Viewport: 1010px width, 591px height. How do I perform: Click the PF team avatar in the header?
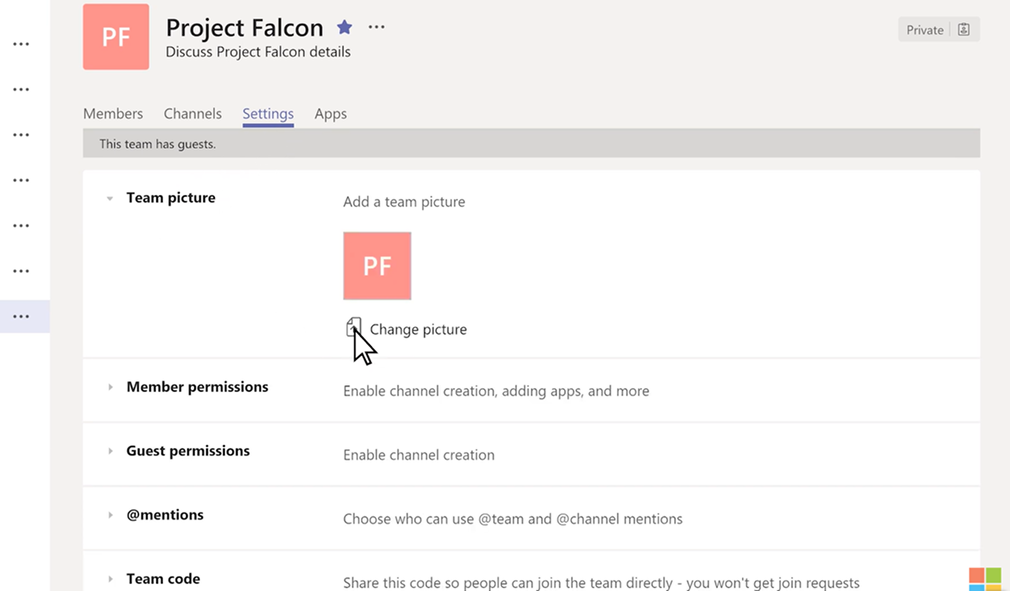point(116,37)
